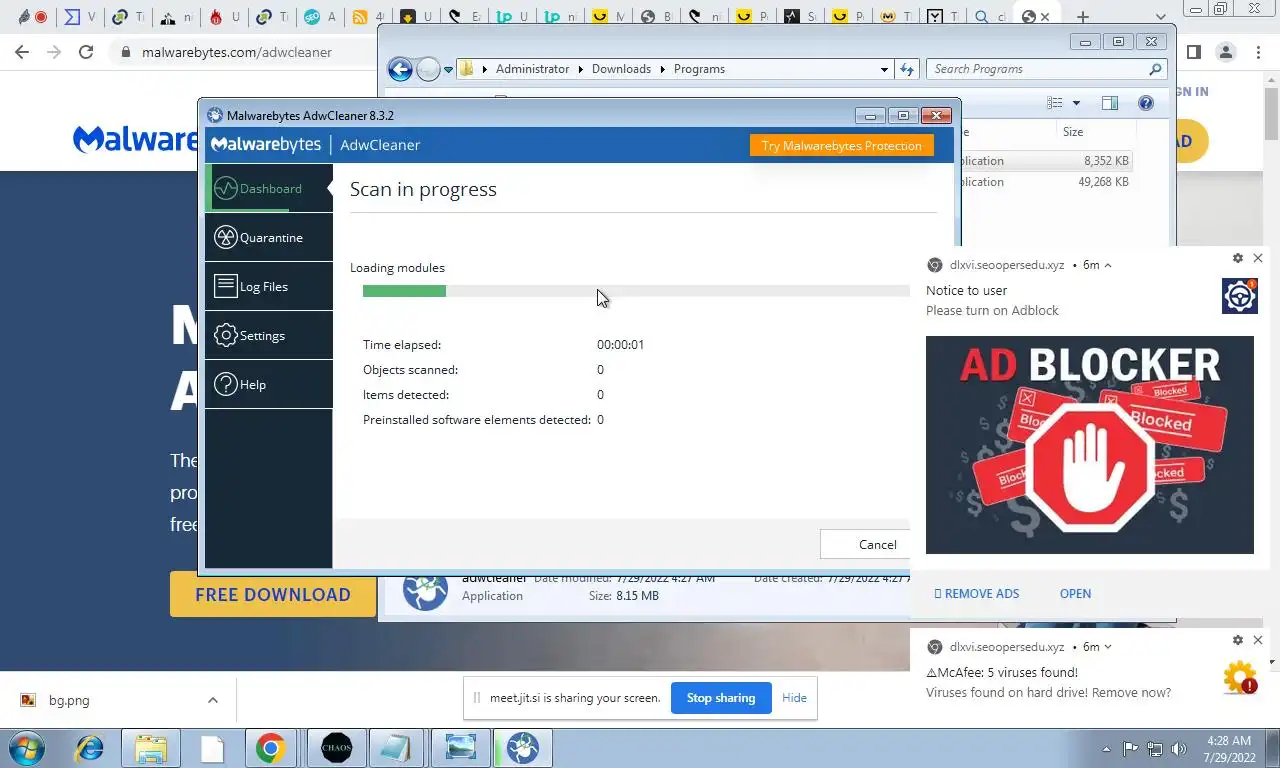Click adwcleaner icon in Explorer details pane
The width and height of the screenshot is (1280, 768).
(425, 590)
